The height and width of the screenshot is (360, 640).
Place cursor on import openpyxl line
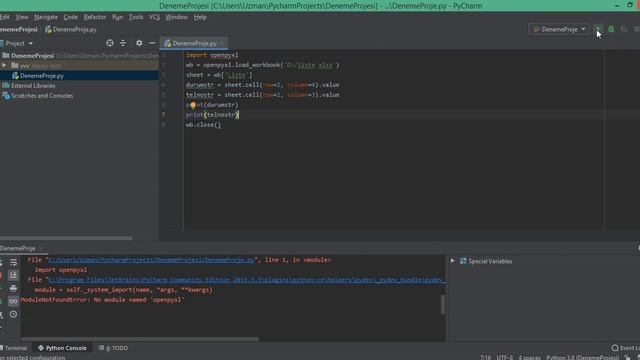click(x=212, y=55)
